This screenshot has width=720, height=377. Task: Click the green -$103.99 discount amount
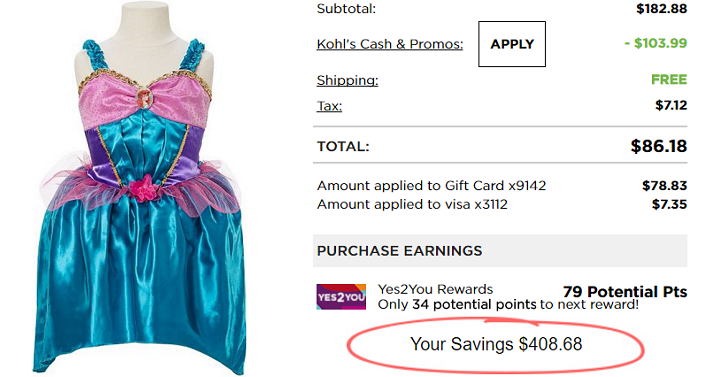(x=656, y=43)
